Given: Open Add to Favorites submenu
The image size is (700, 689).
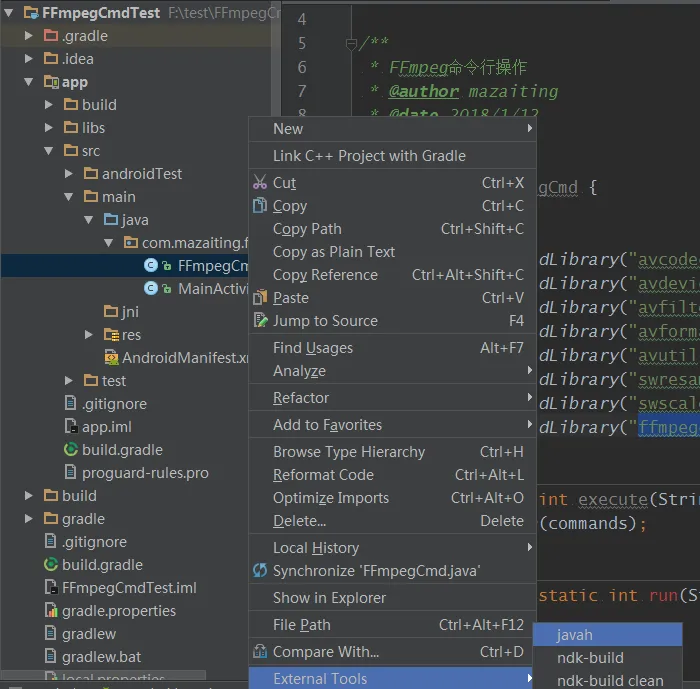Looking at the screenshot, I should (x=392, y=425).
